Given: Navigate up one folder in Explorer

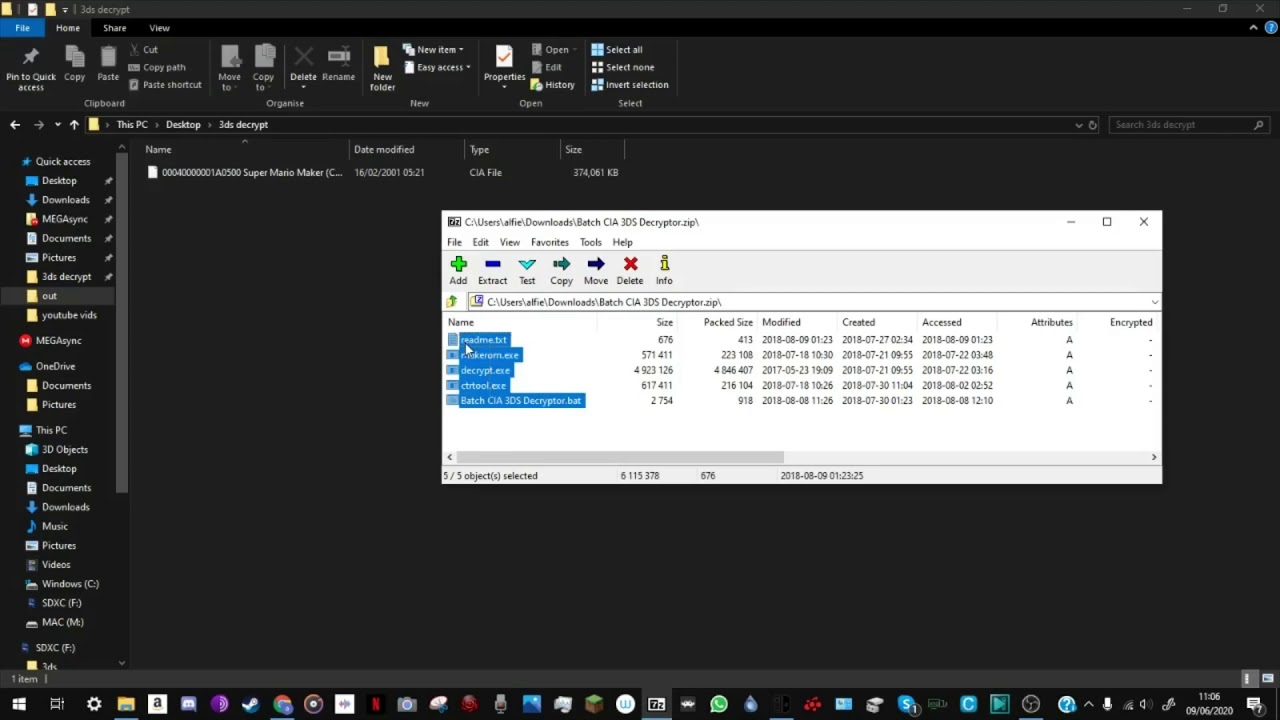Looking at the screenshot, I should (74, 125).
